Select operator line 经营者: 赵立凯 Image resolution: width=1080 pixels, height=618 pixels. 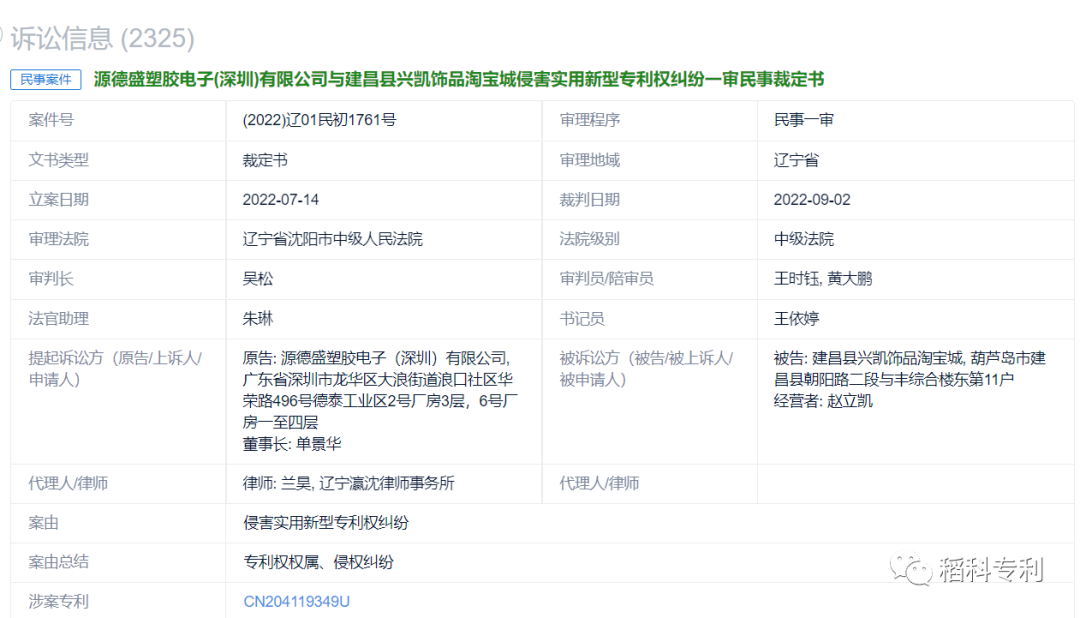pos(823,401)
